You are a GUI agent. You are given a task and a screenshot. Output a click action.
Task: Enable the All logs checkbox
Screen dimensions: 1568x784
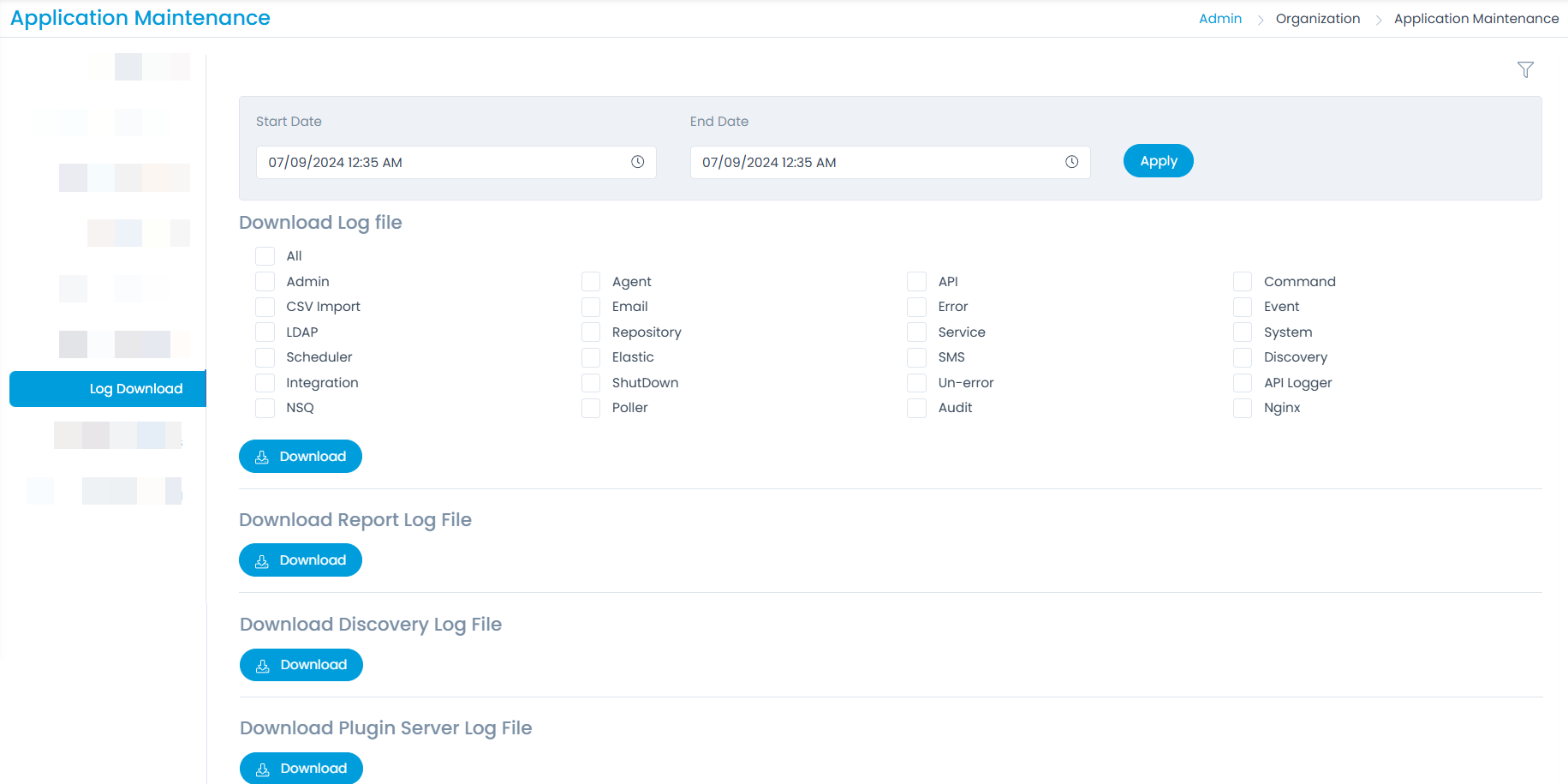pos(265,255)
